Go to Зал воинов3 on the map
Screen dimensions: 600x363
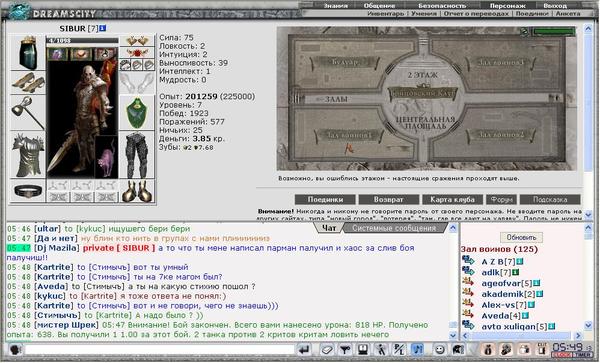tap(501, 62)
